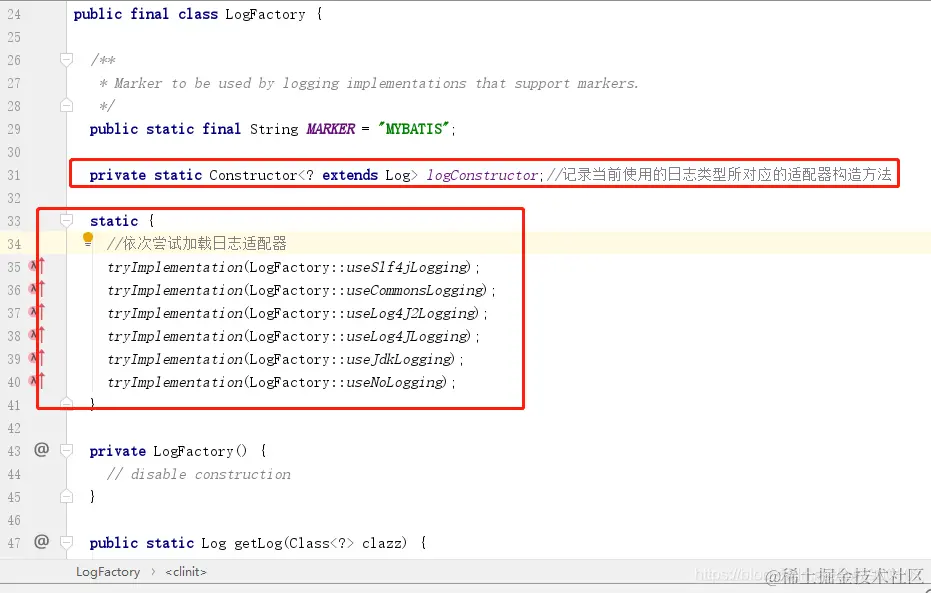Image resolution: width=931 pixels, height=593 pixels.
Task: Click line number 24 in the gutter
Action: (14, 14)
